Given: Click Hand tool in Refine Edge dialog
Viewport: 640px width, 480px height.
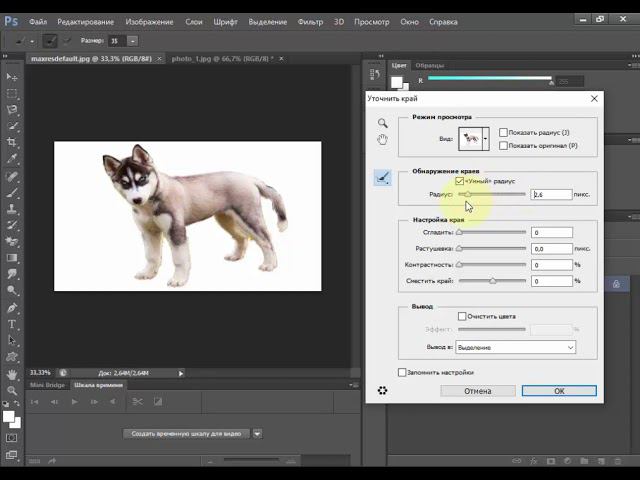Looking at the screenshot, I should click(382, 140).
